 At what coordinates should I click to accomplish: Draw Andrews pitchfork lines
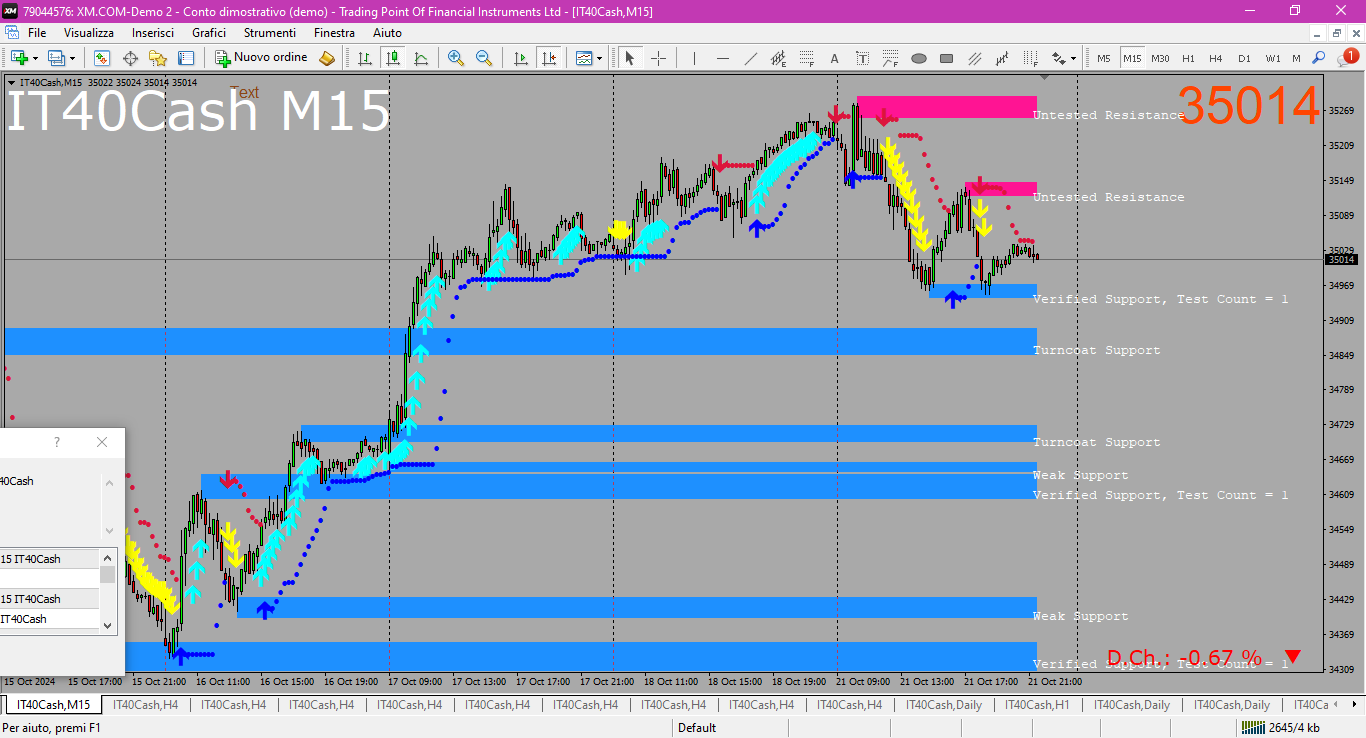[x=975, y=58]
